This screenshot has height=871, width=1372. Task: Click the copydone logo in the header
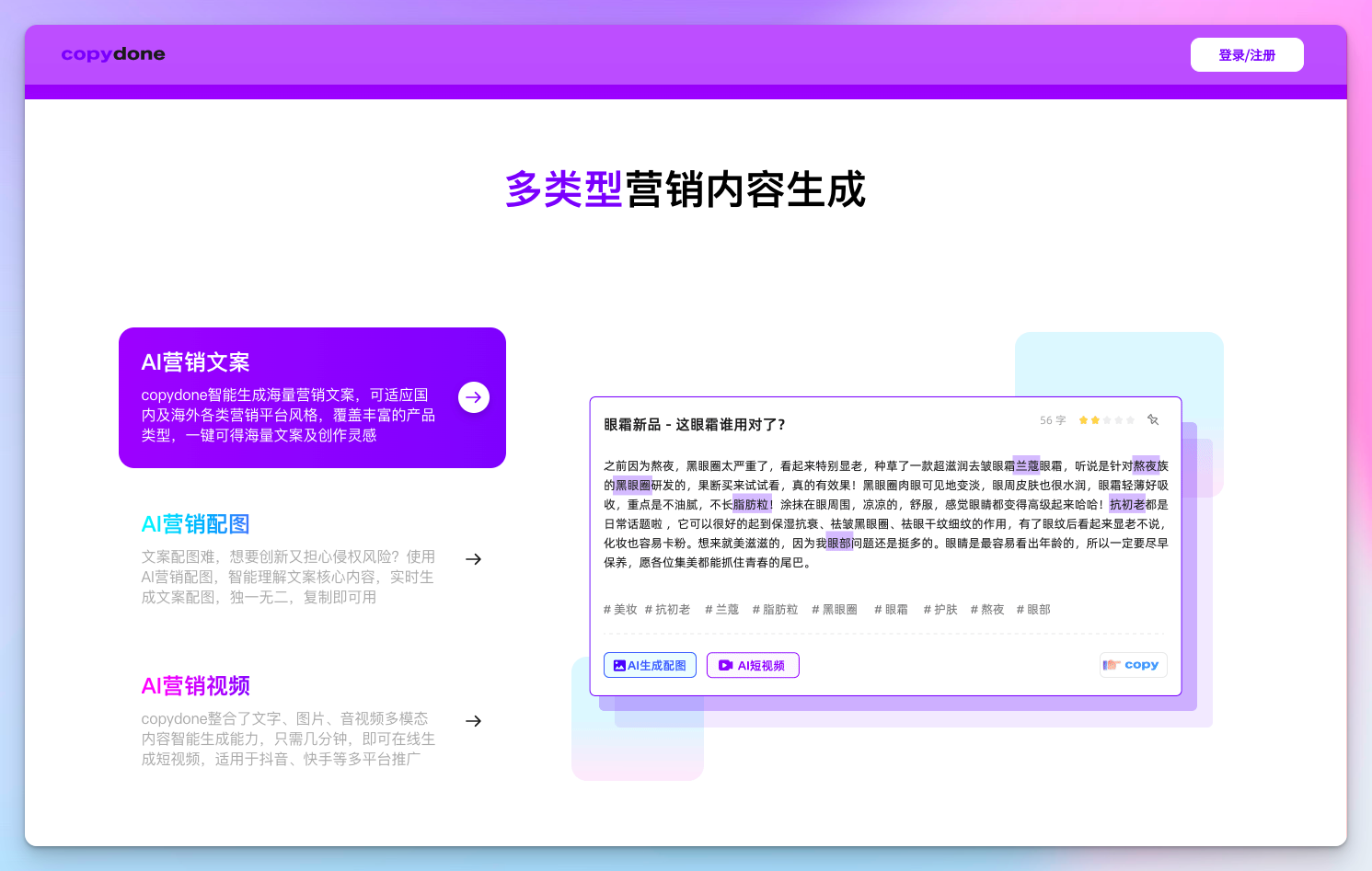coord(112,54)
